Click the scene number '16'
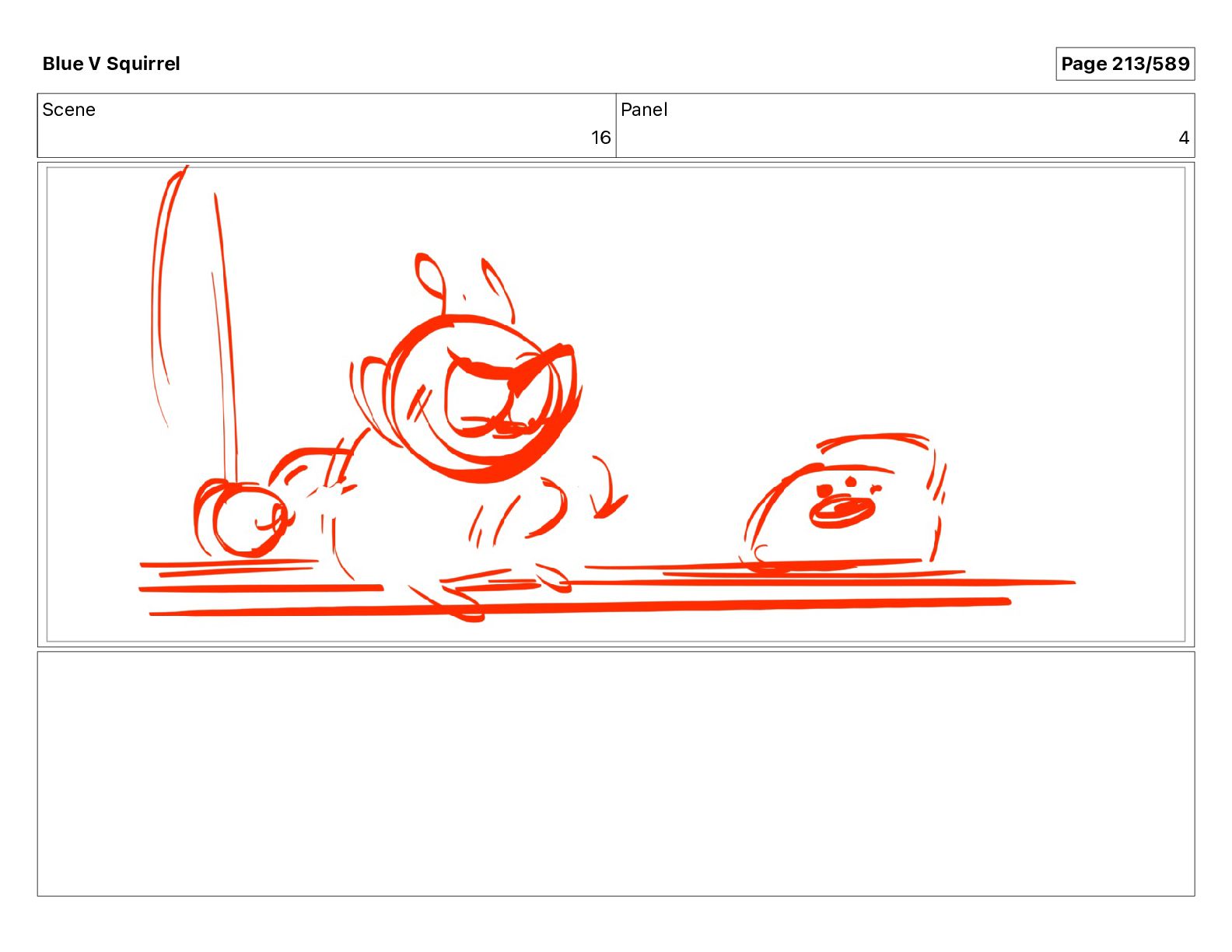Viewport: 1232px width, 952px height. point(600,138)
